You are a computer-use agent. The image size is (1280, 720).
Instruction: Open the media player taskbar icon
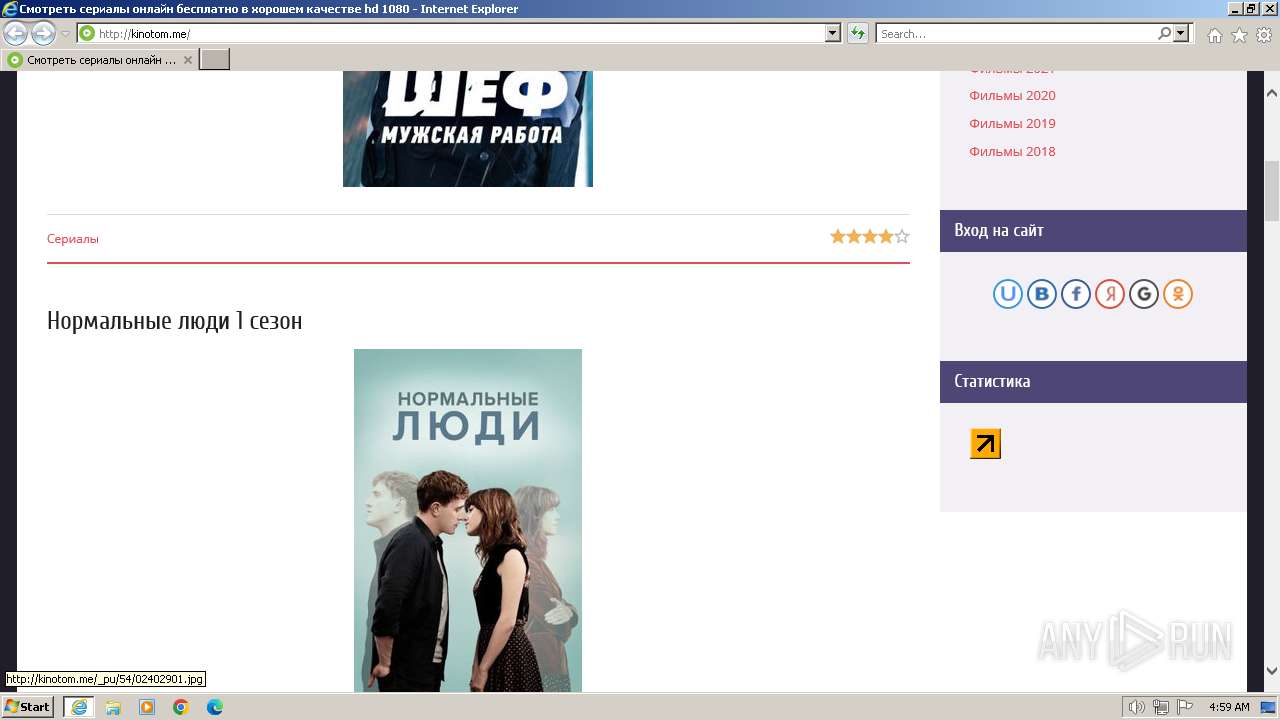point(147,707)
